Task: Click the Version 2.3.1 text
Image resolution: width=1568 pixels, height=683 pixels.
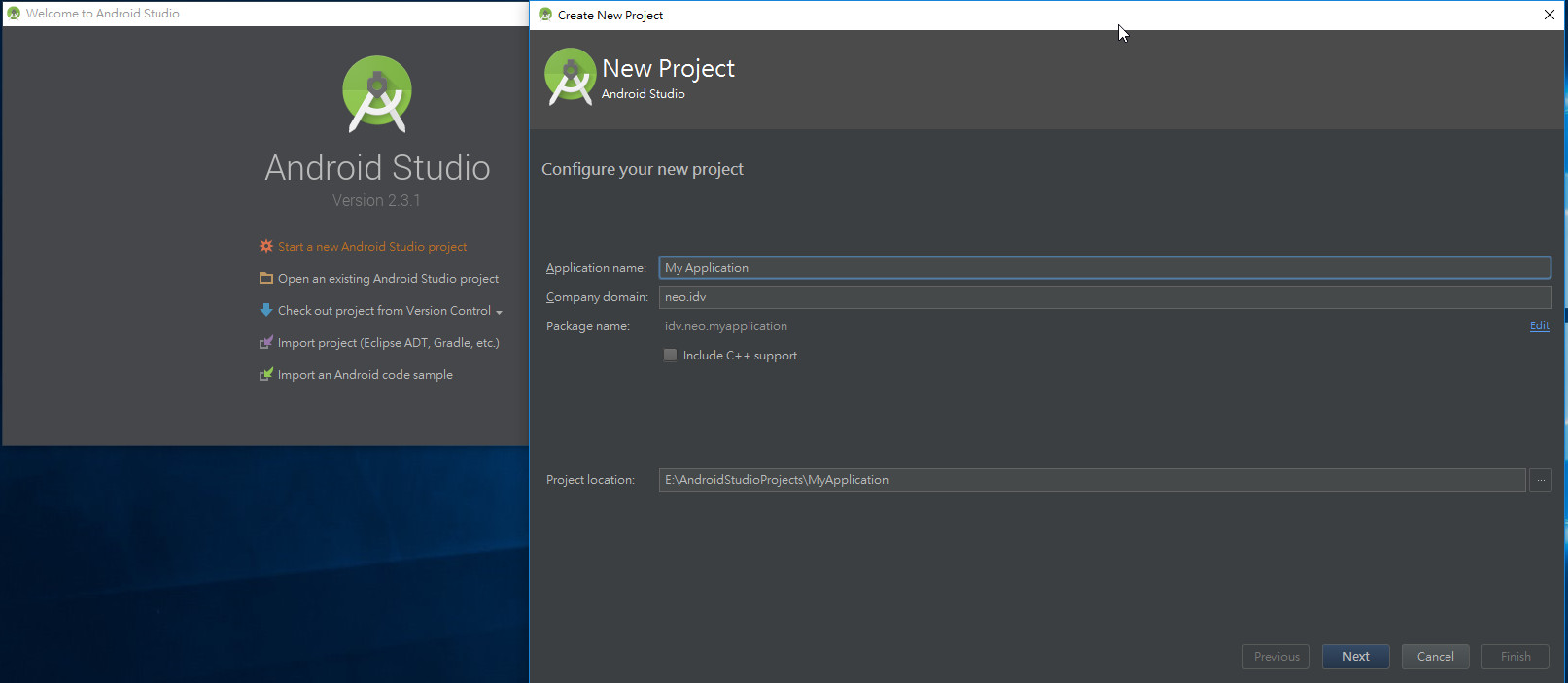Action: 376,200
